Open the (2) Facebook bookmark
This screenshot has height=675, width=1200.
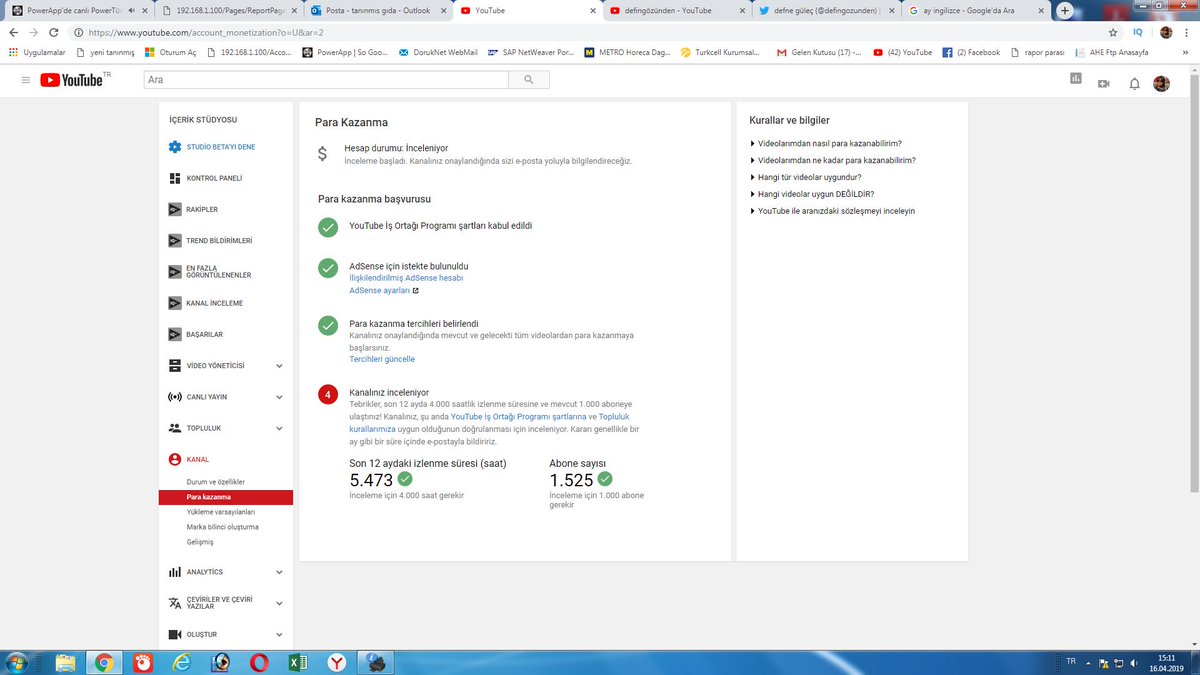(971, 52)
